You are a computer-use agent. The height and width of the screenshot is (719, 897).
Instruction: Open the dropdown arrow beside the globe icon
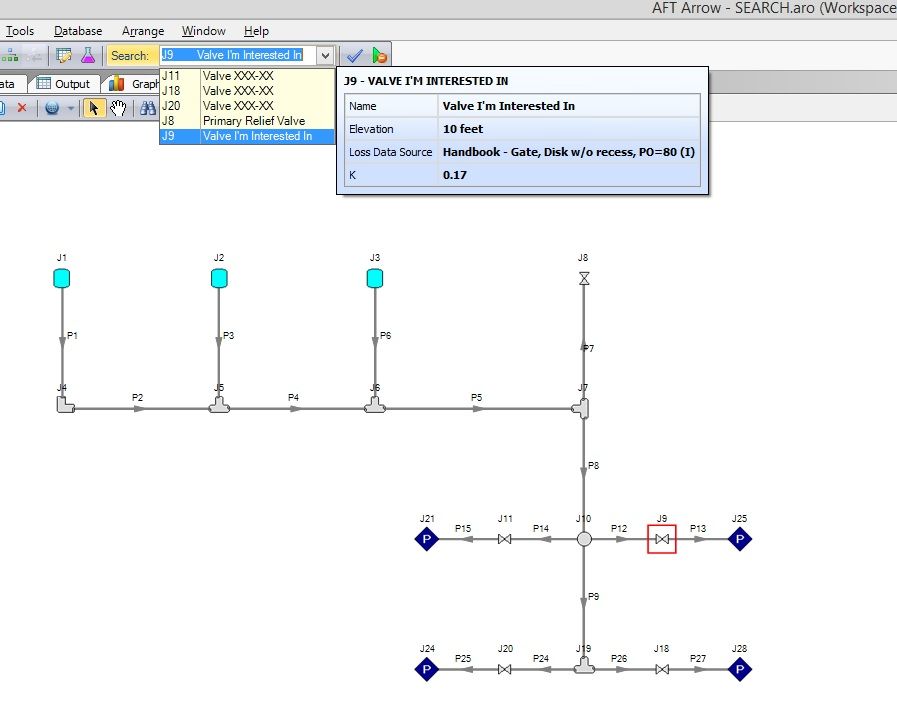[x=69, y=108]
